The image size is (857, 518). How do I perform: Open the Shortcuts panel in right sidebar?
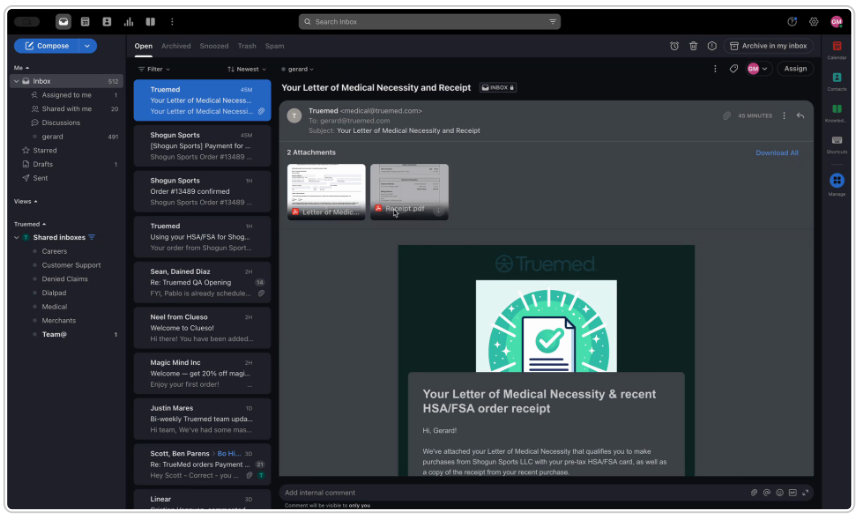coord(837,144)
